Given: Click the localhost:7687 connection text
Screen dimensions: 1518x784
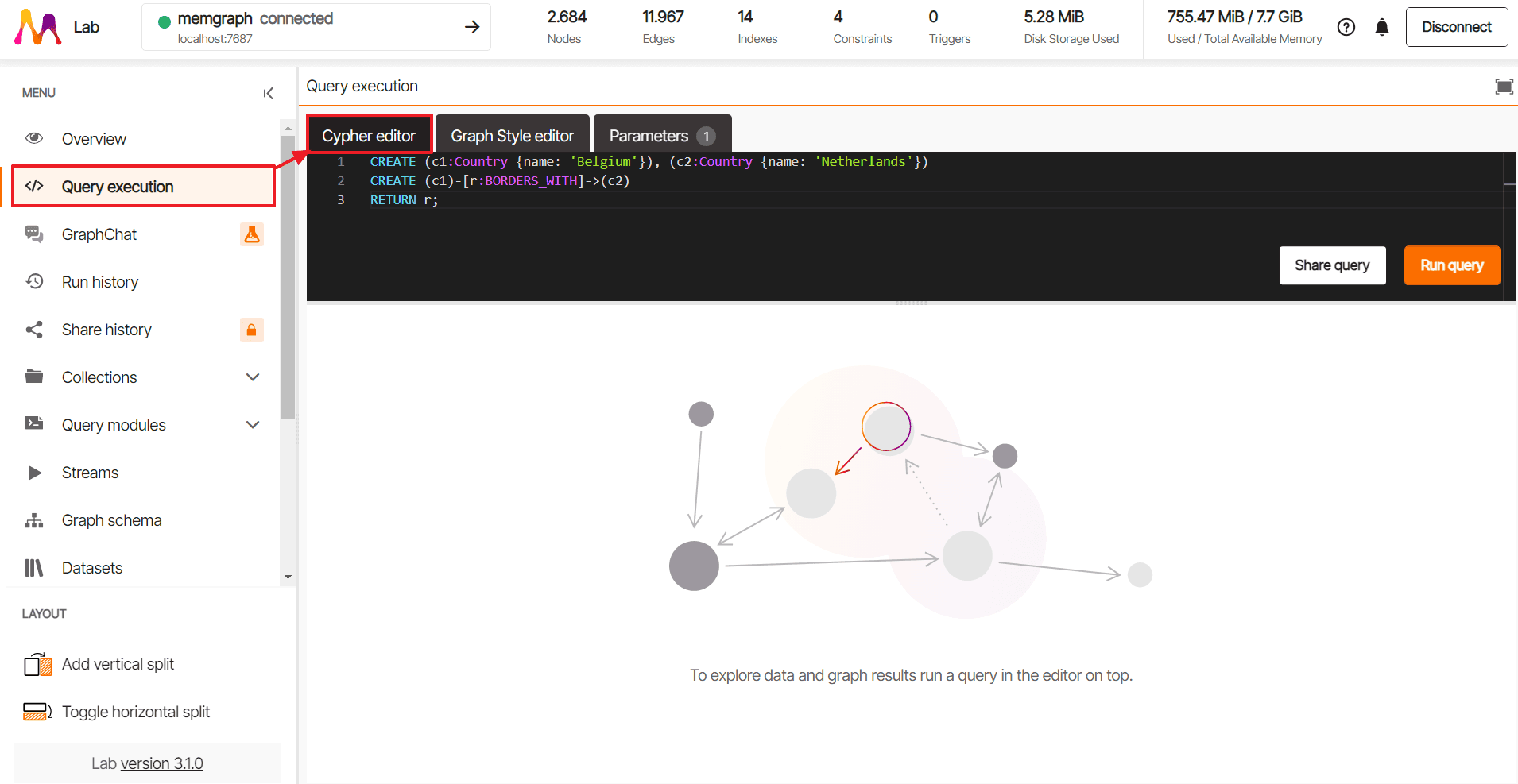Looking at the screenshot, I should pos(215,39).
